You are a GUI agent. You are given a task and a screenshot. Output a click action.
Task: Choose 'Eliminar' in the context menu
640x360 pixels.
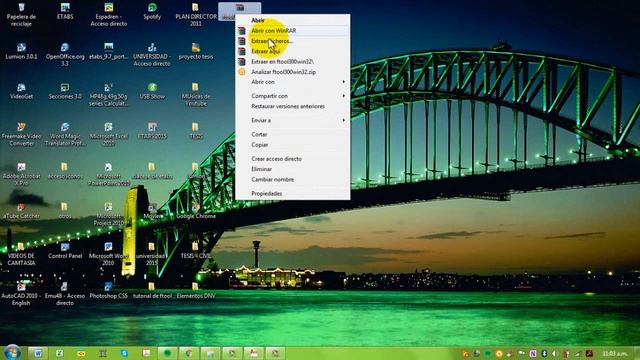point(292,169)
